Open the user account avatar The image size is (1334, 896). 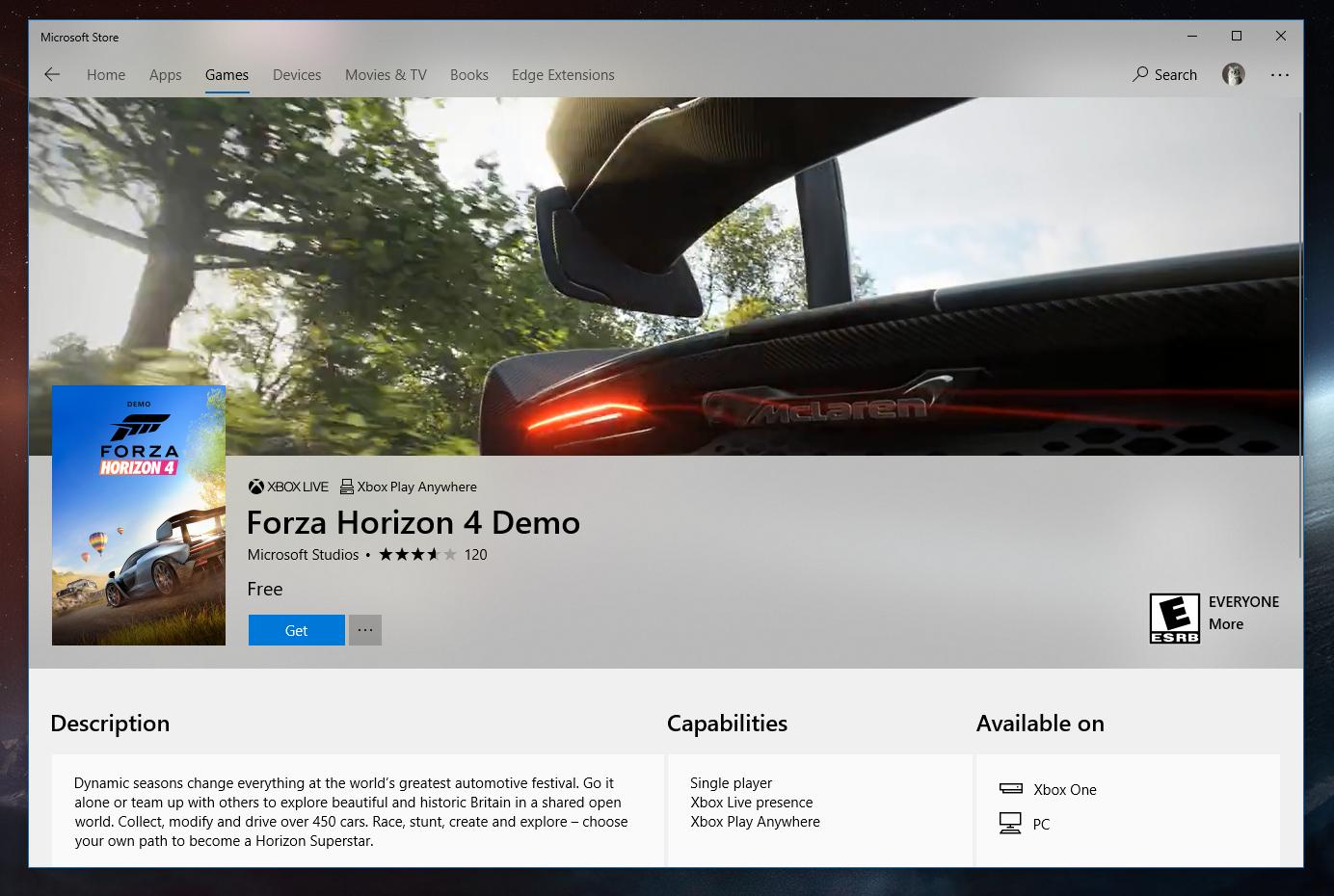point(1234,74)
